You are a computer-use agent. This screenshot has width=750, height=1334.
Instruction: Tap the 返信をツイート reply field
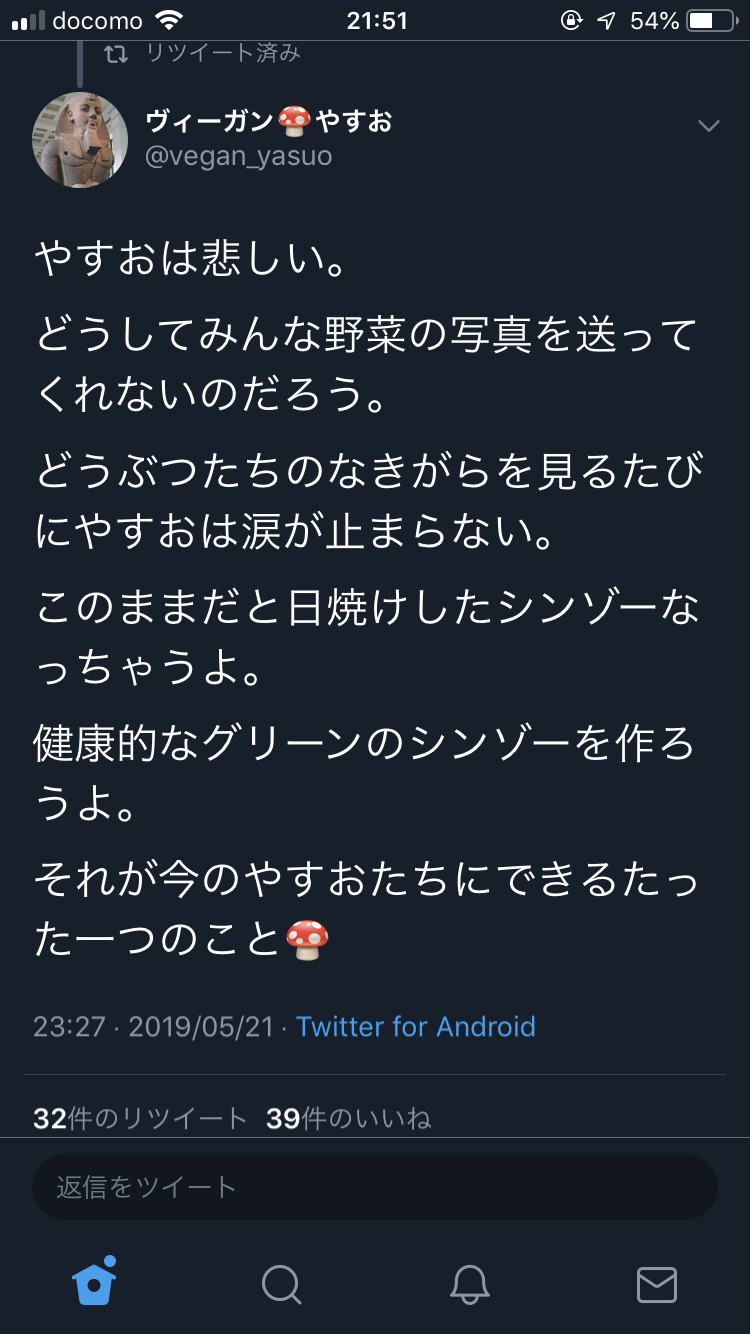[375, 1187]
